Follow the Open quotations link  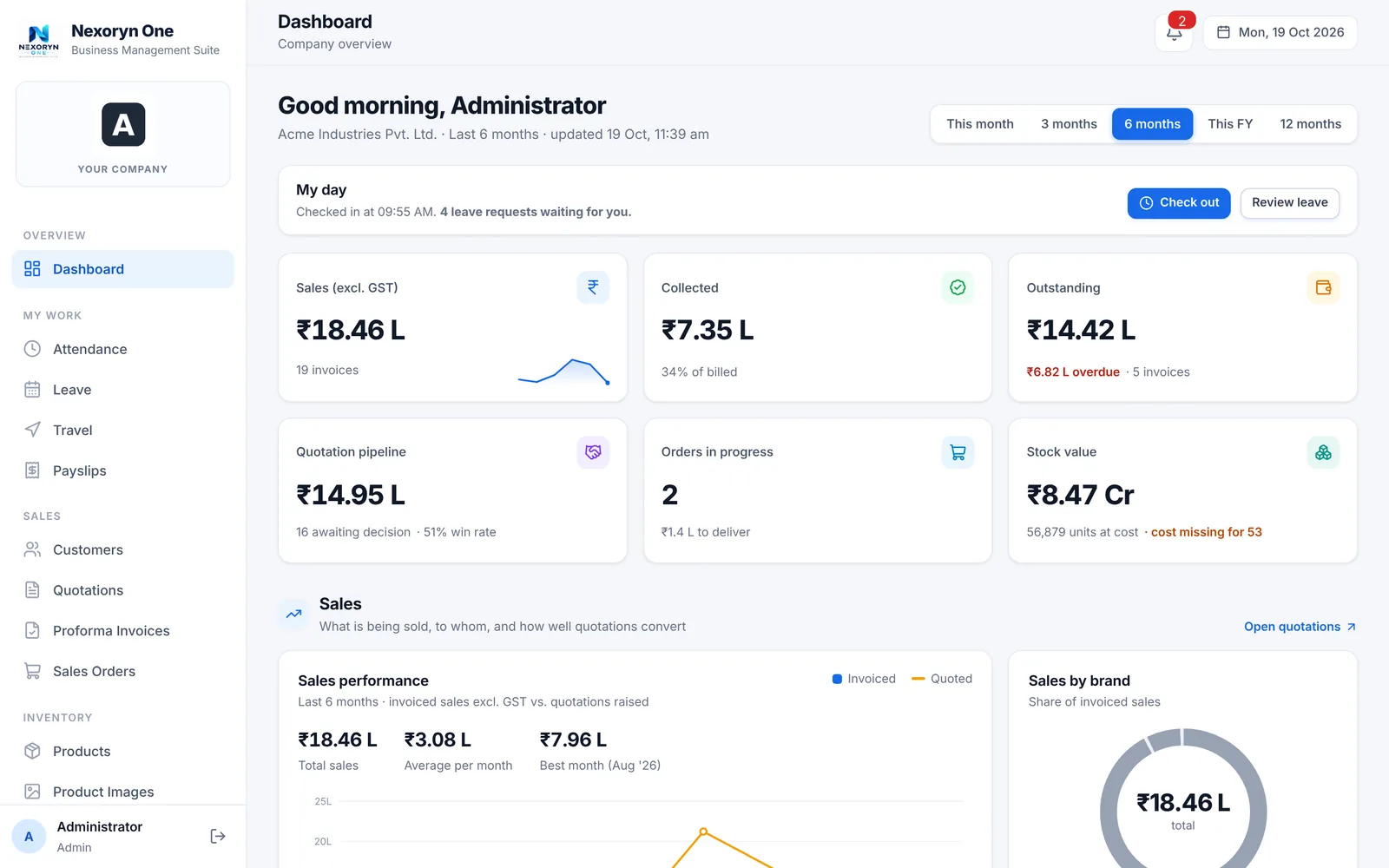(1300, 627)
